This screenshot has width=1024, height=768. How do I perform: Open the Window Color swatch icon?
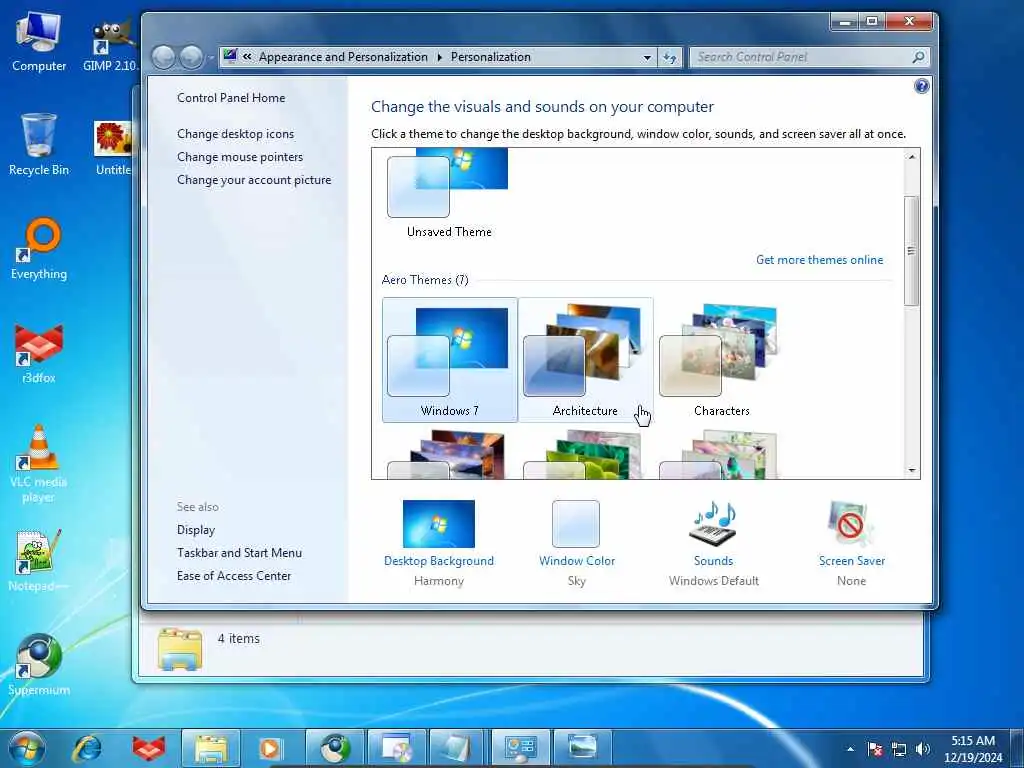coord(575,524)
